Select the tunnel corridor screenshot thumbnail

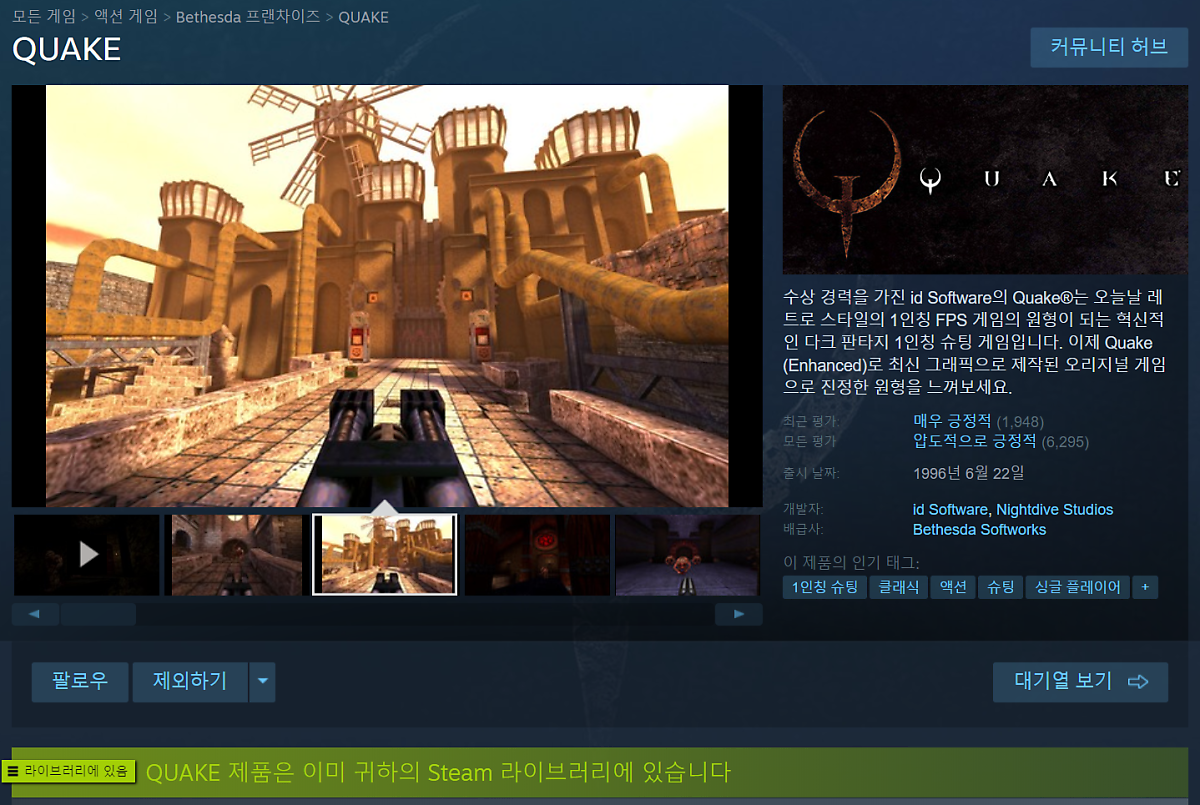(x=237, y=555)
